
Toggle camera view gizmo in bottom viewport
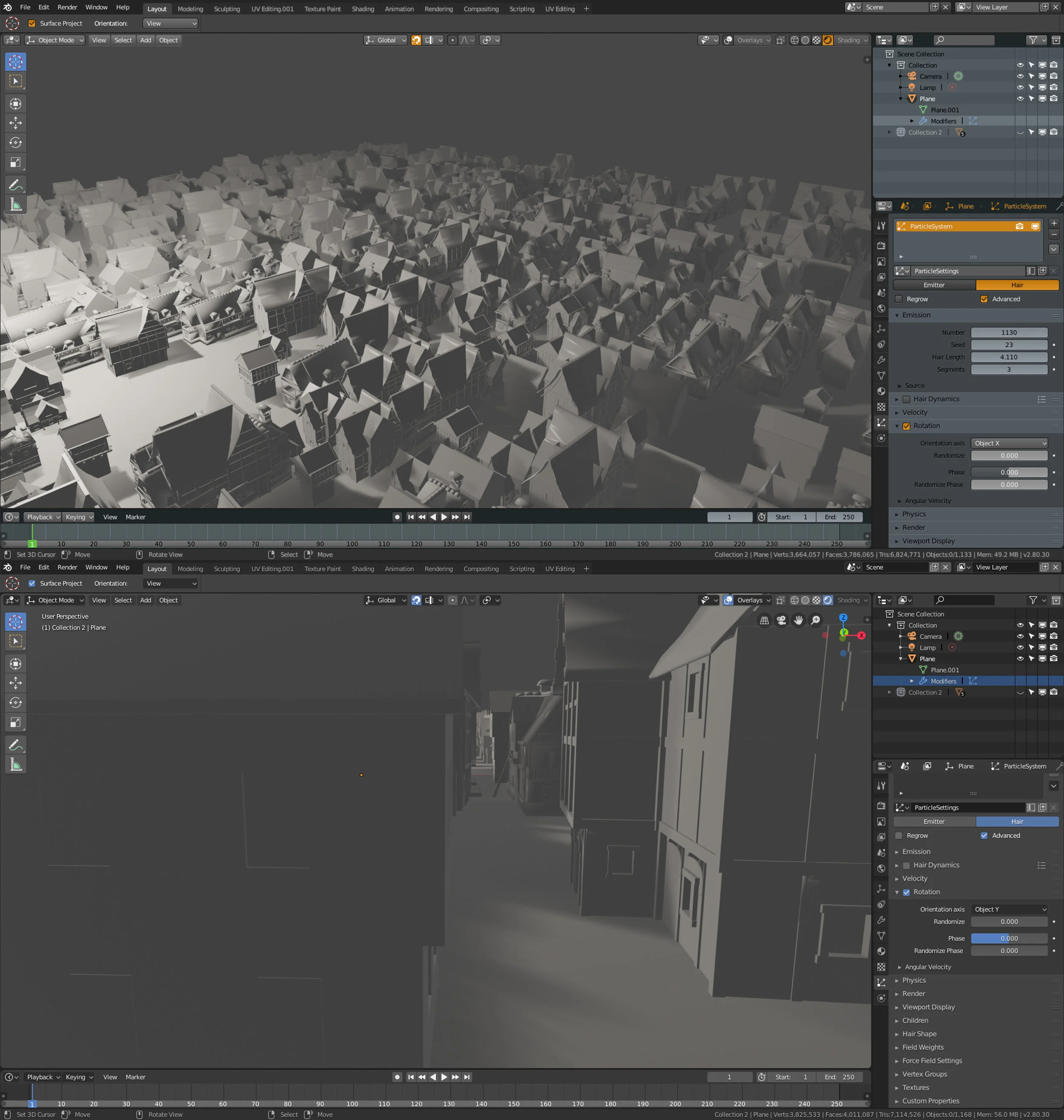pos(781,620)
